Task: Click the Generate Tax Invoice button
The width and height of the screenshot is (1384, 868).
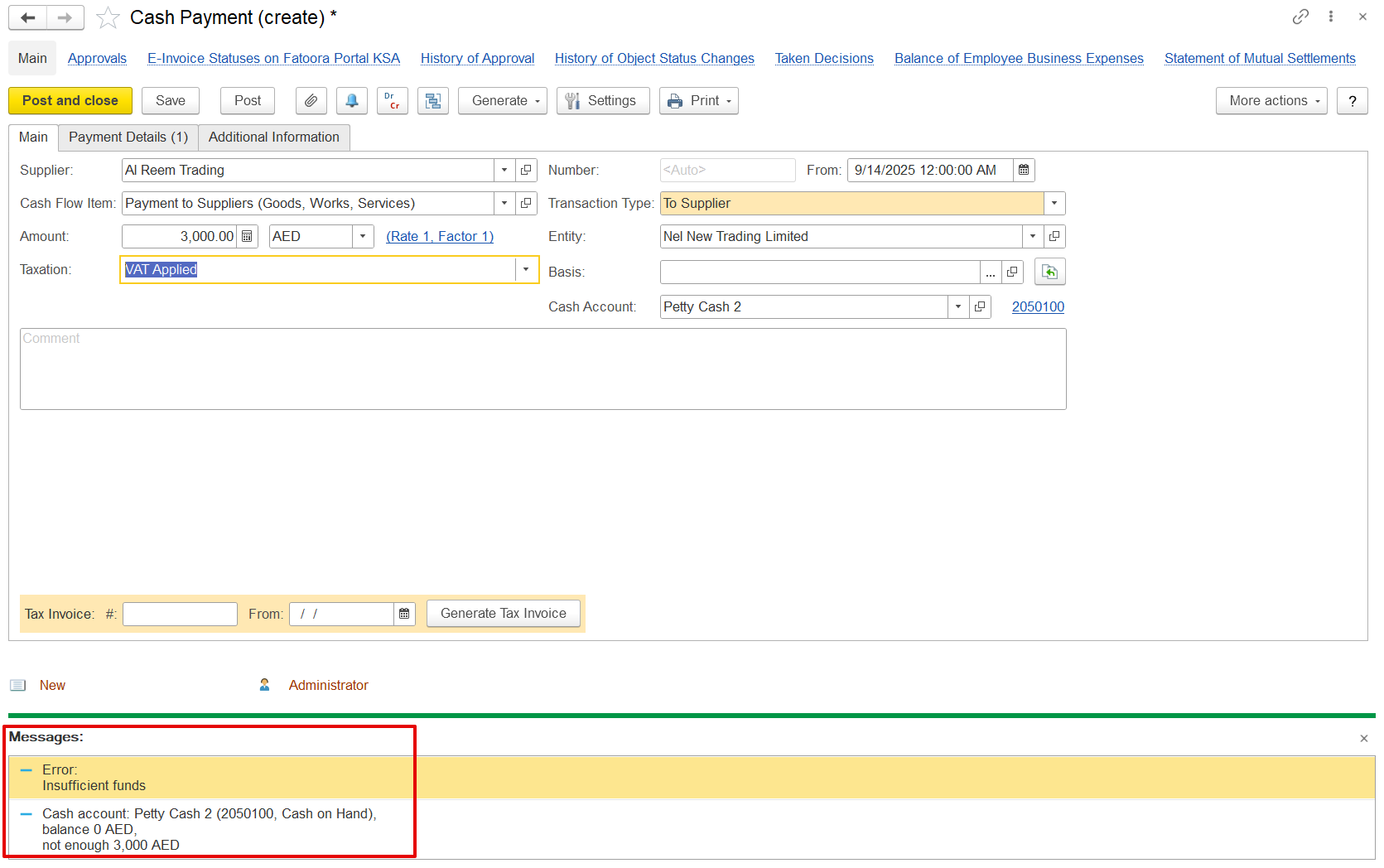Action: [x=503, y=614]
